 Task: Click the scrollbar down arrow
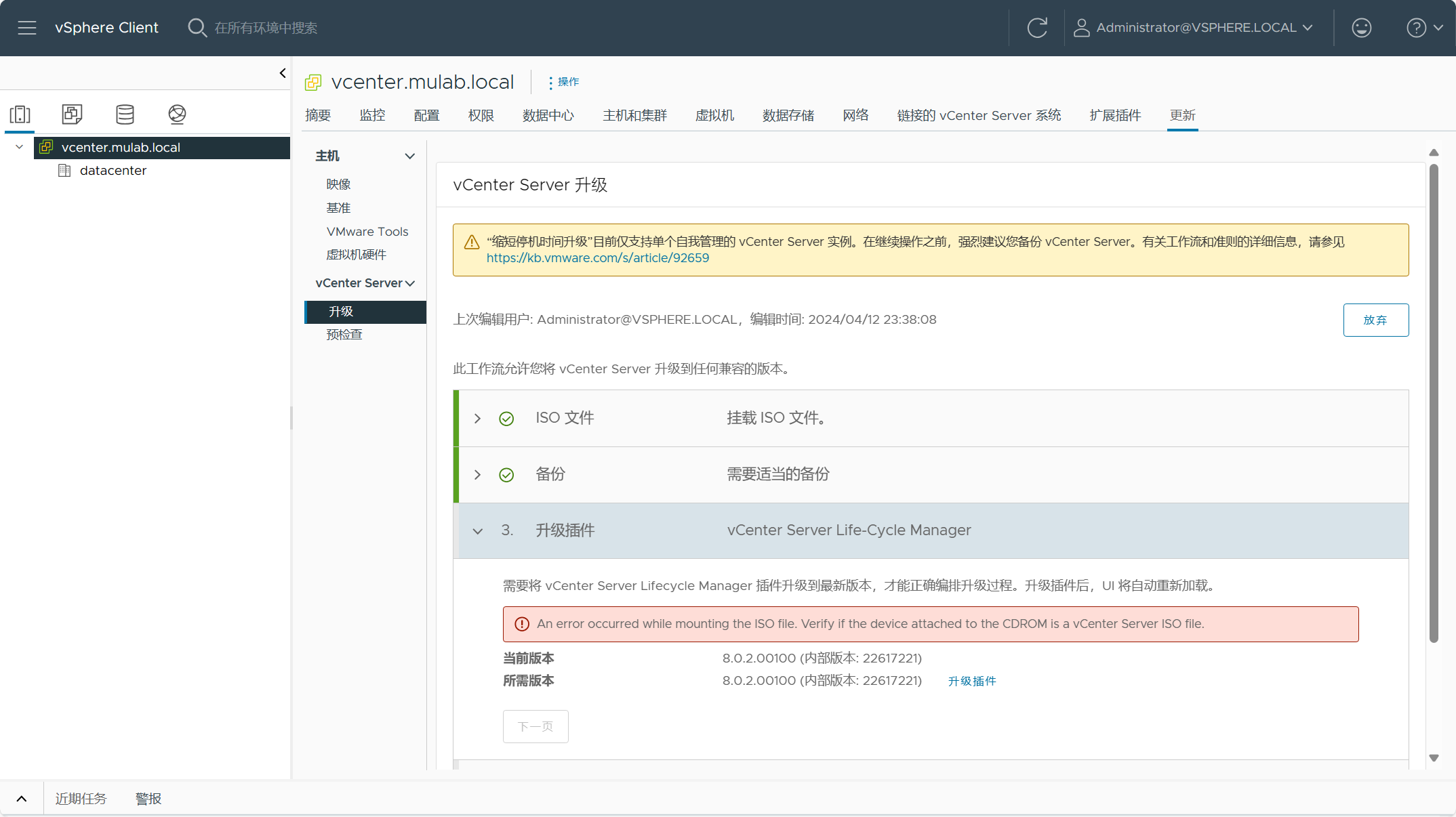pyautogui.click(x=1434, y=758)
